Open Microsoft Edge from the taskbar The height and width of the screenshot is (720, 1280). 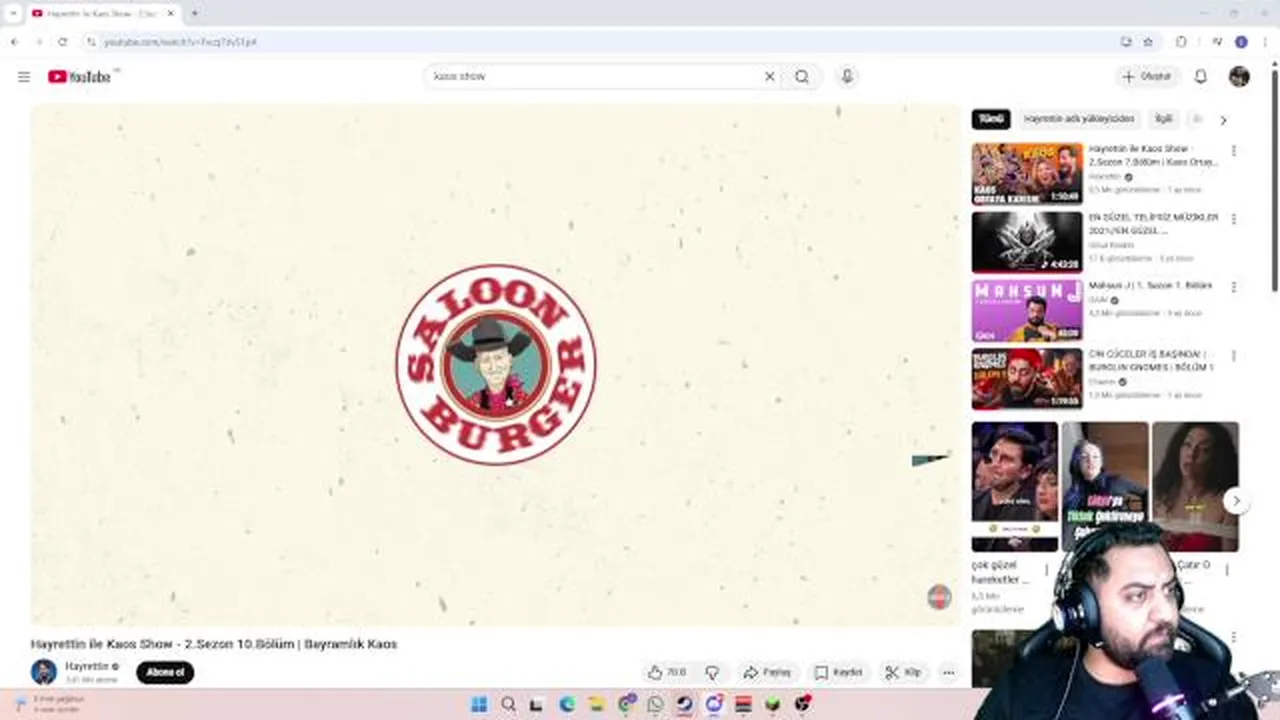(x=567, y=704)
